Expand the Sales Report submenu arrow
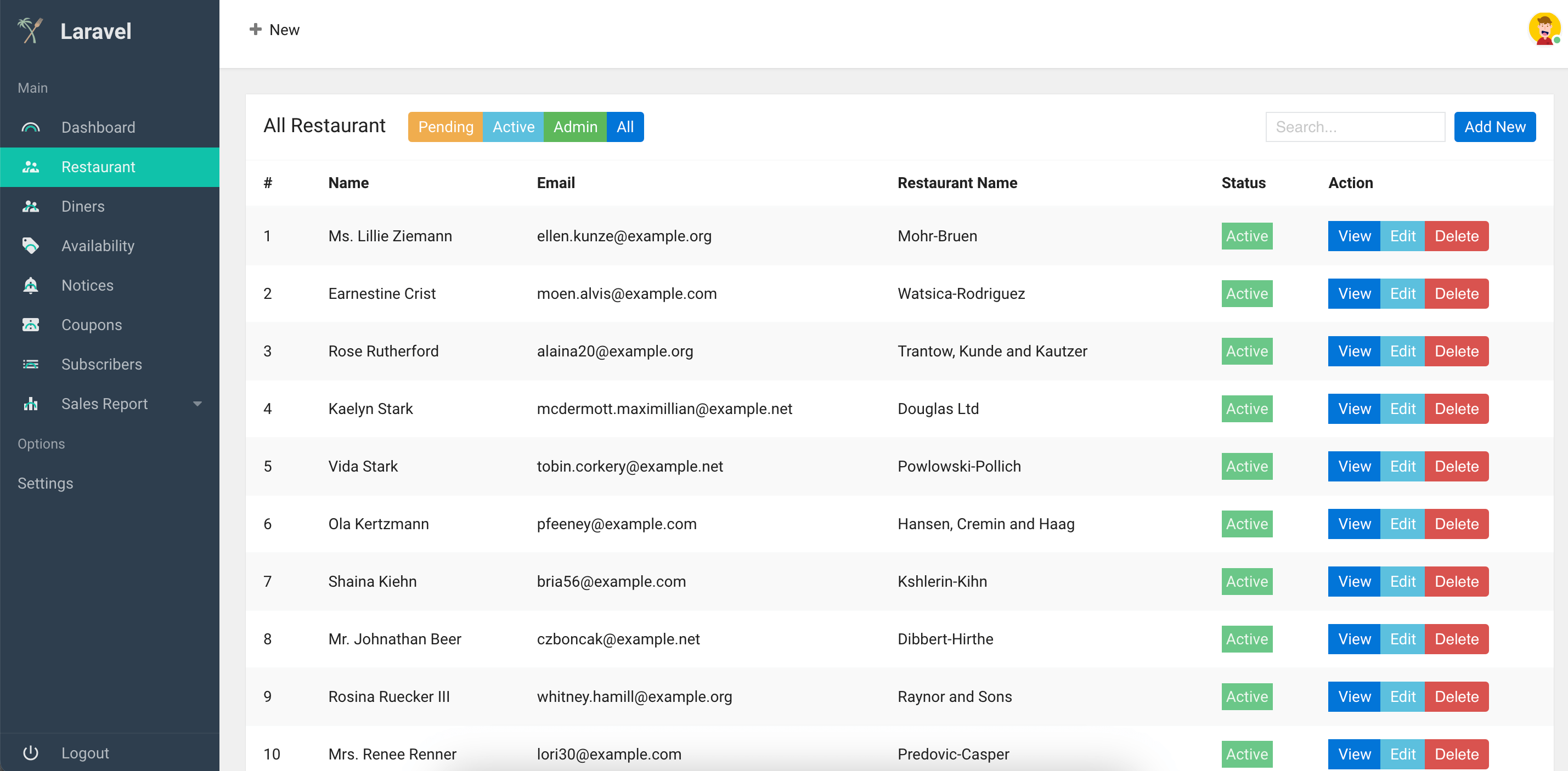The width and height of the screenshot is (1568, 771). pyautogui.click(x=197, y=404)
